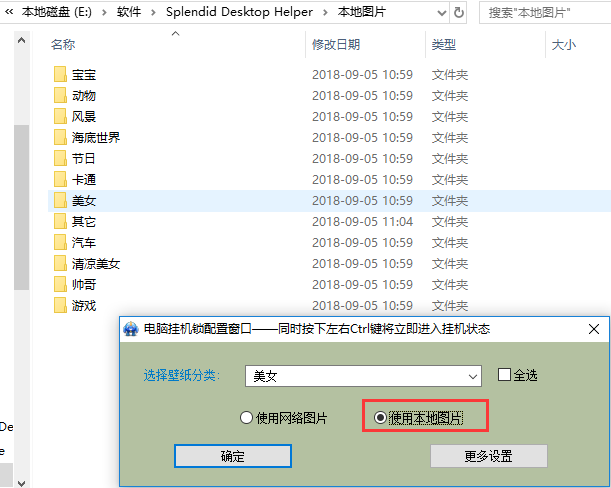
Task: Select the 卡通 folder name
Action: point(84,180)
